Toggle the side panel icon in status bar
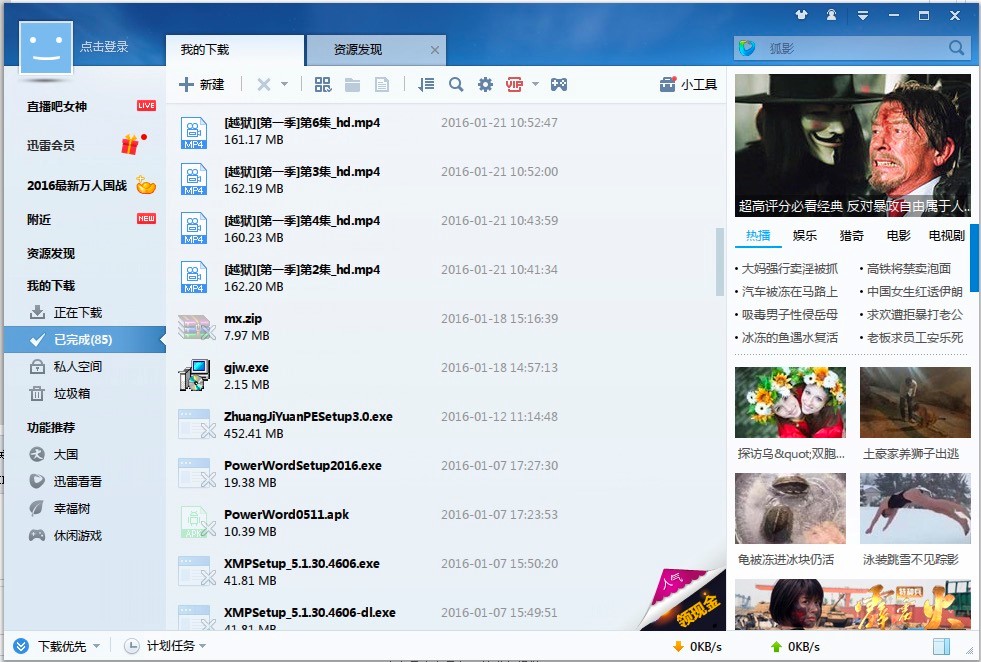The width and height of the screenshot is (981, 662). pos(941,646)
